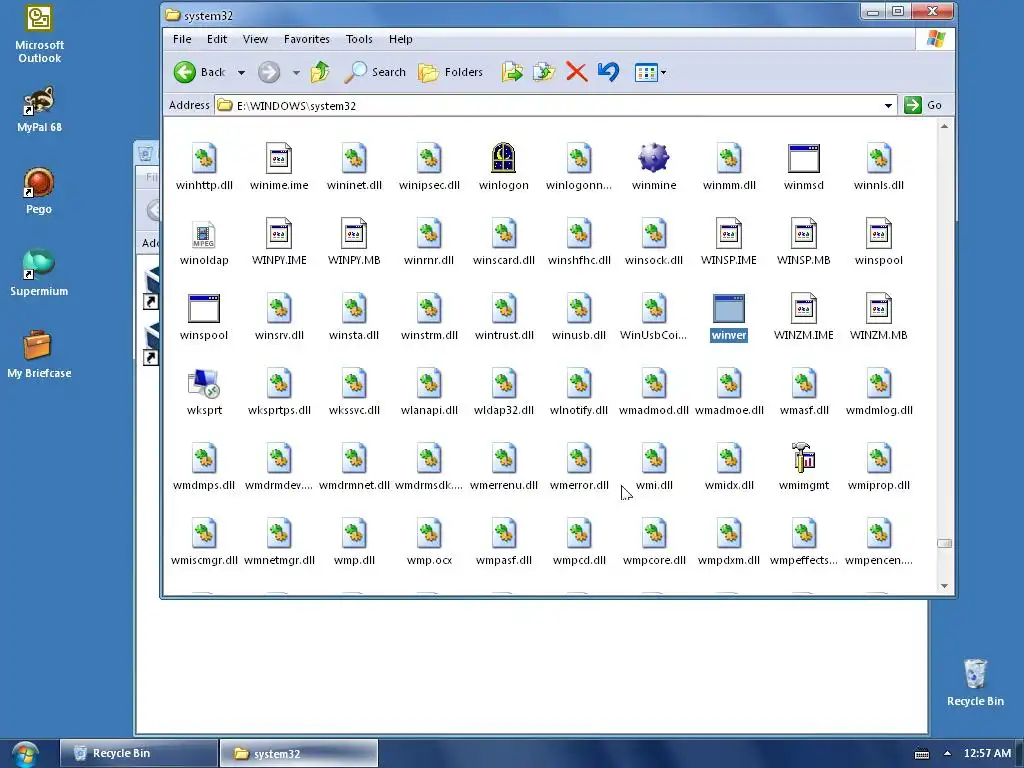Open the Edit menu
This screenshot has height=768, width=1024.
(x=217, y=39)
